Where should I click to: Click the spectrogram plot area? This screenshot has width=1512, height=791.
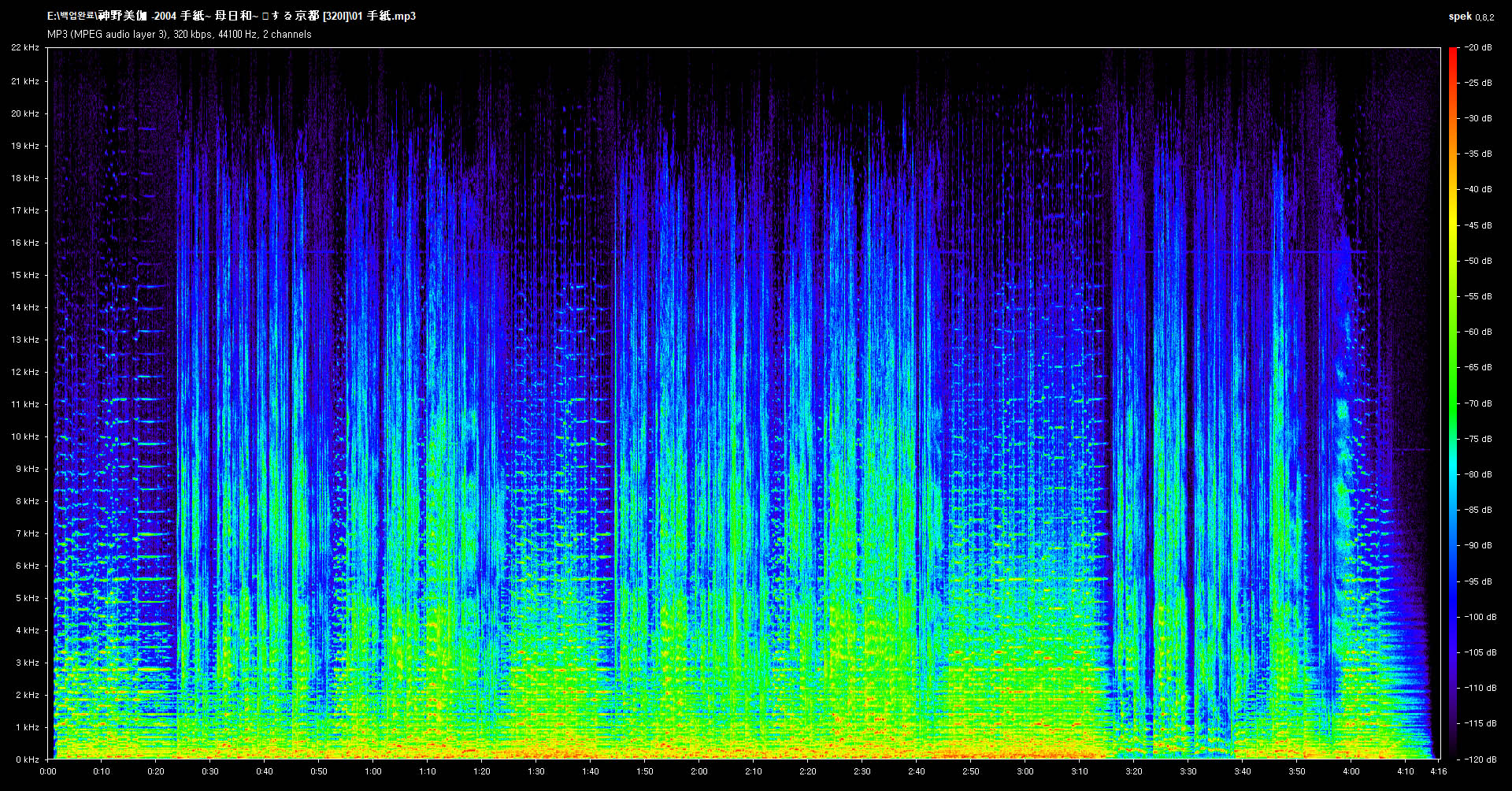click(x=743, y=403)
